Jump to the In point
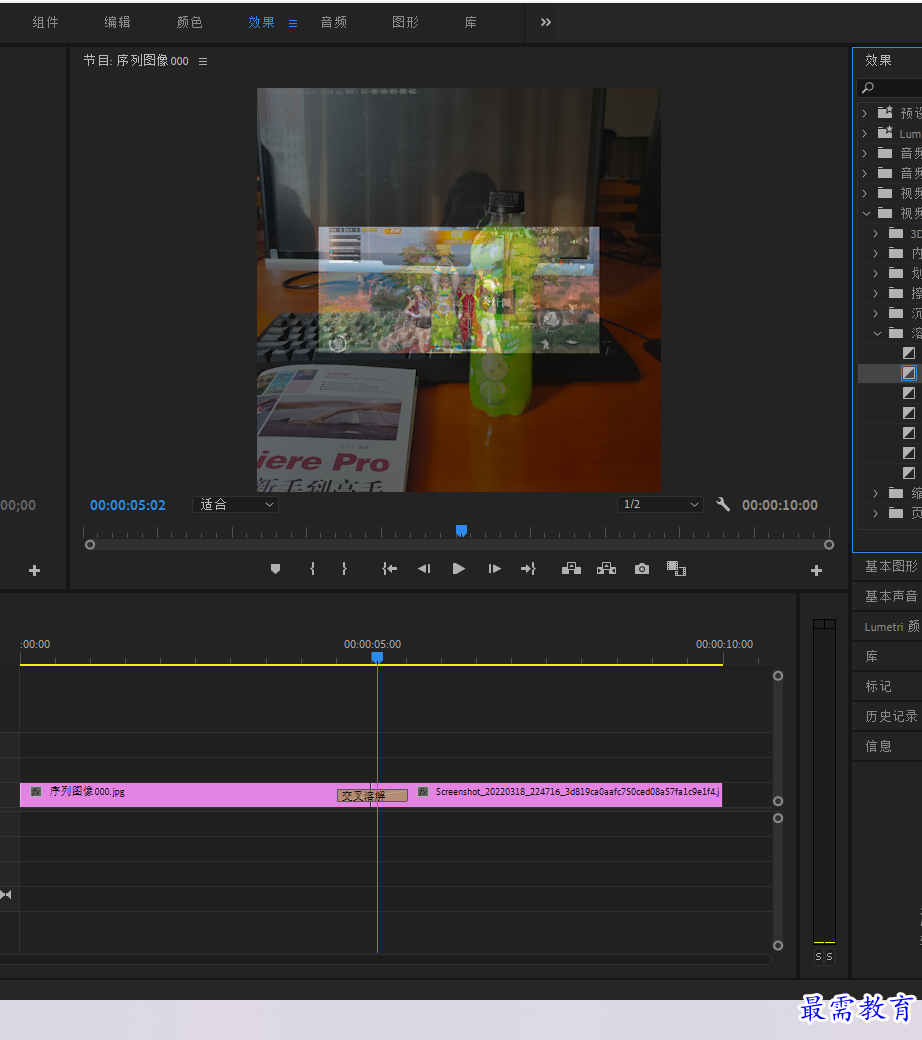The image size is (922, 1040). click(x=389, y=568)
